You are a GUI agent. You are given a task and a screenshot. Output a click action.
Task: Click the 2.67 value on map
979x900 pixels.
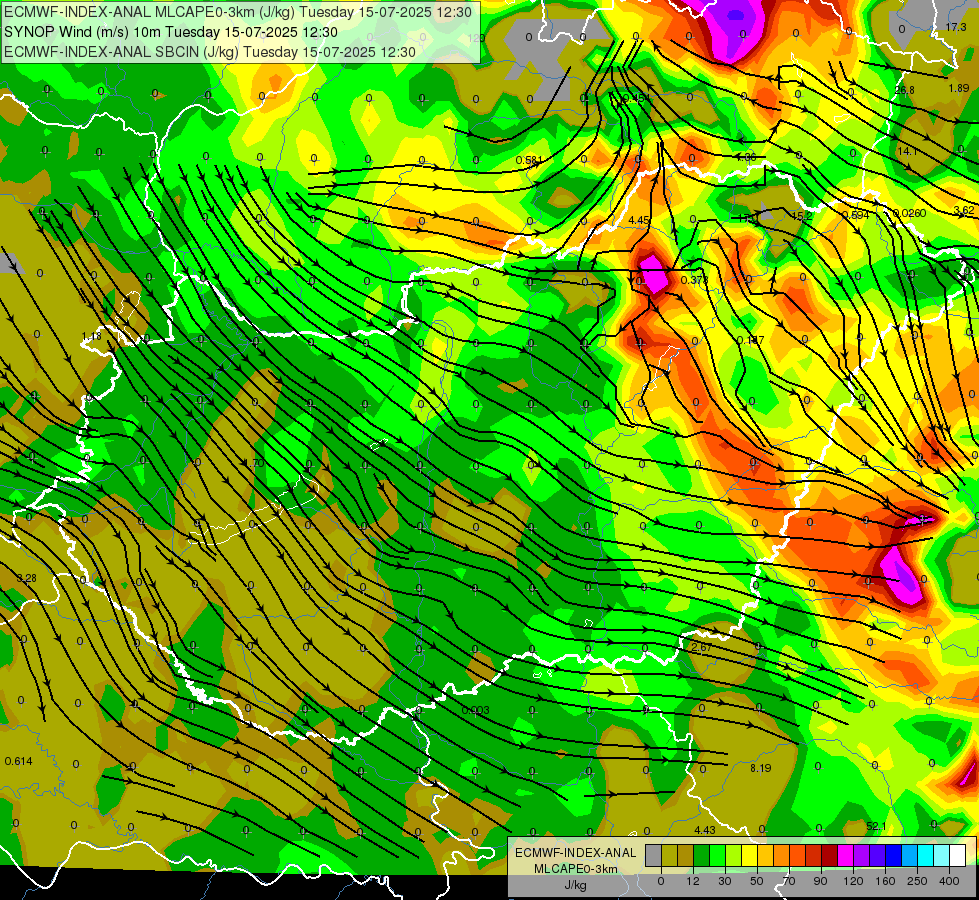coord(702,647)
